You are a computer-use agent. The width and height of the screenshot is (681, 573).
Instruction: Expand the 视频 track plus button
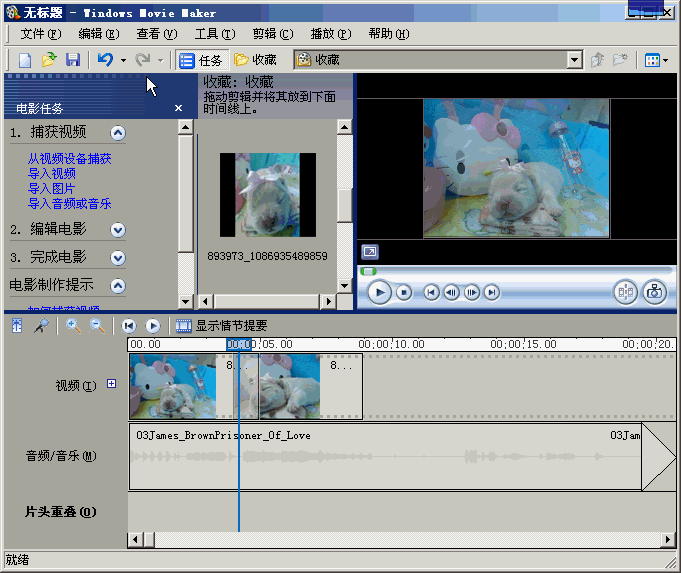click(x=112, y=384)
